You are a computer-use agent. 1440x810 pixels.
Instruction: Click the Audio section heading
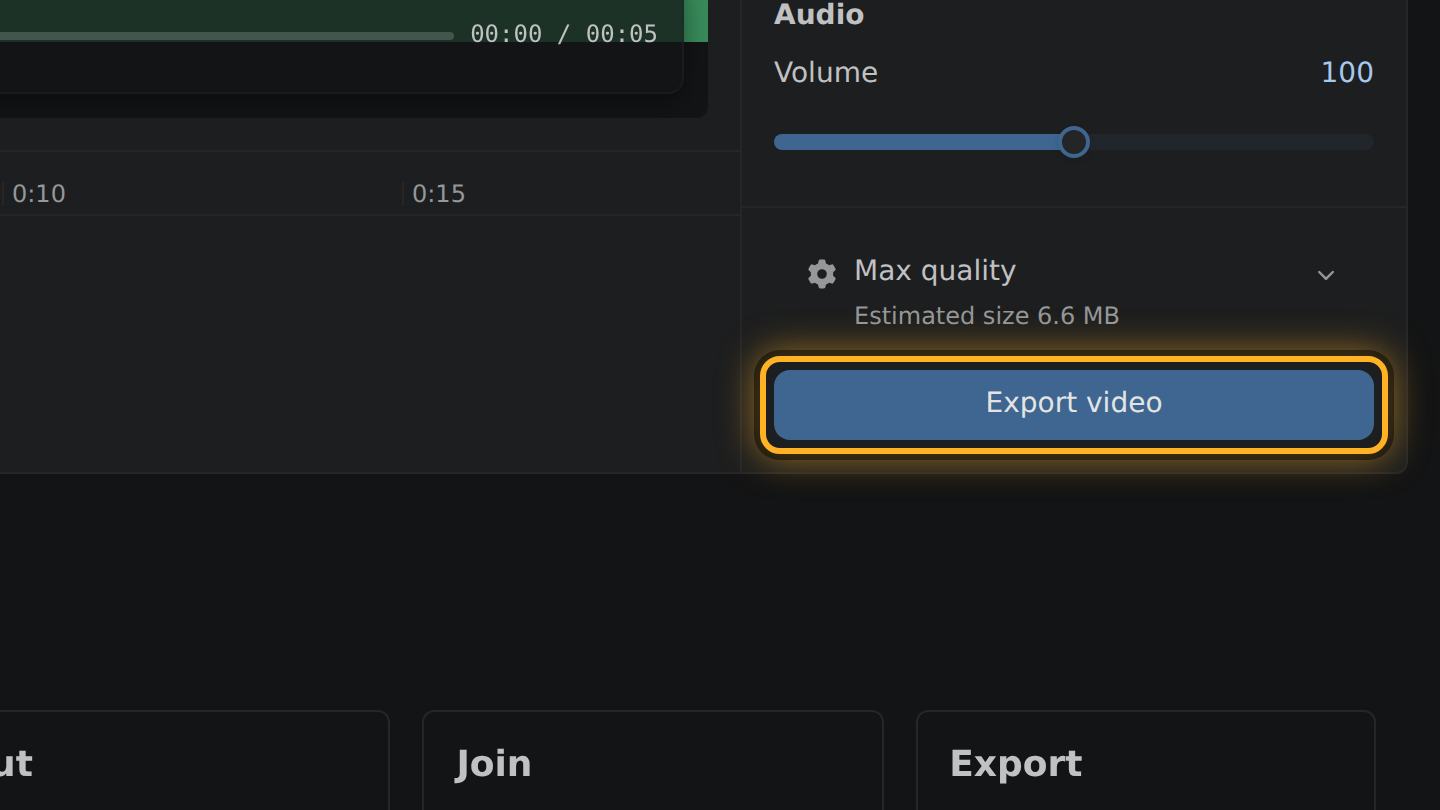pos(819,14)
